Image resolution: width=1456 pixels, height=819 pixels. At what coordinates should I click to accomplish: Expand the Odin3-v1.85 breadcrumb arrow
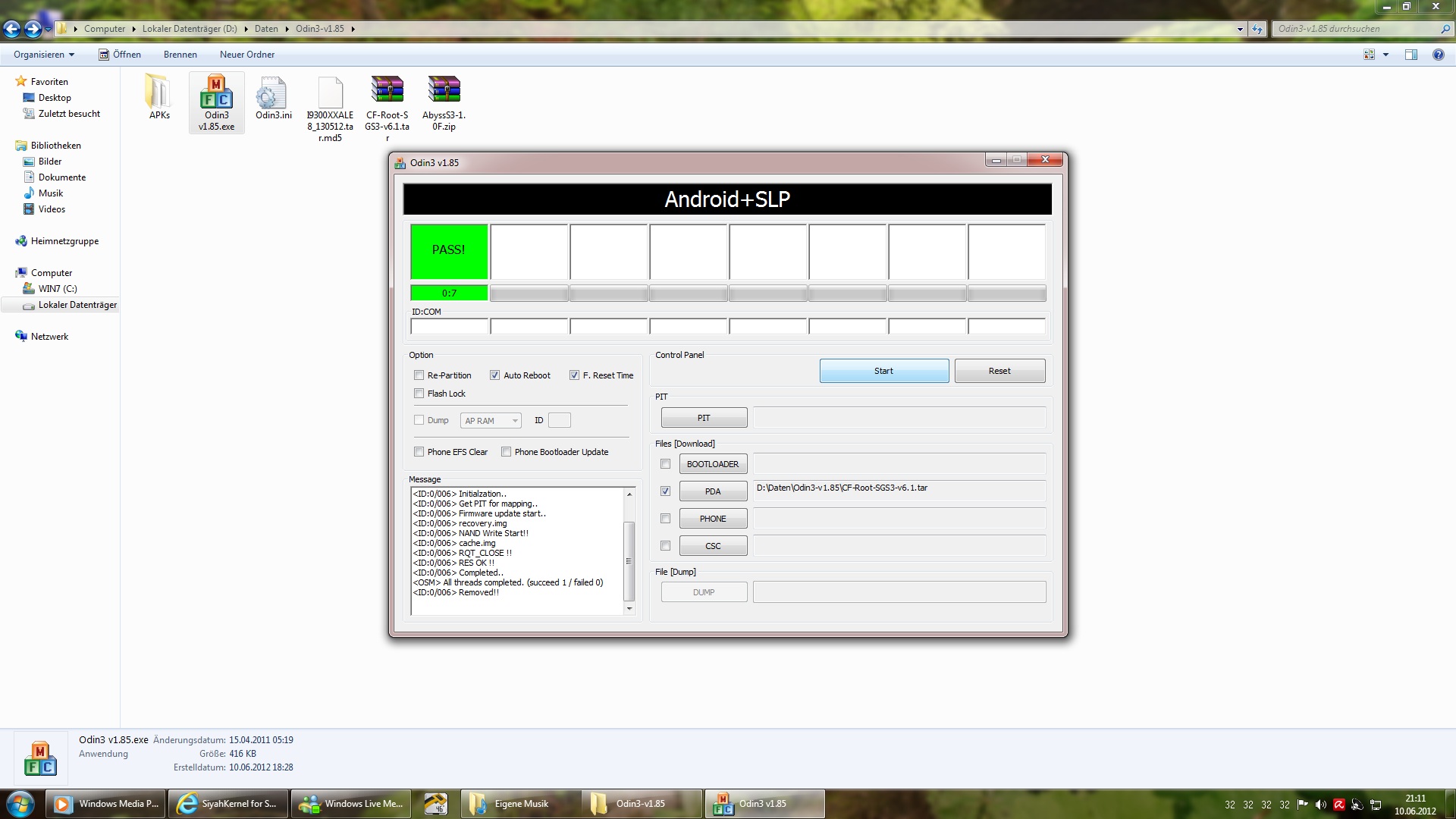point(353,29)
